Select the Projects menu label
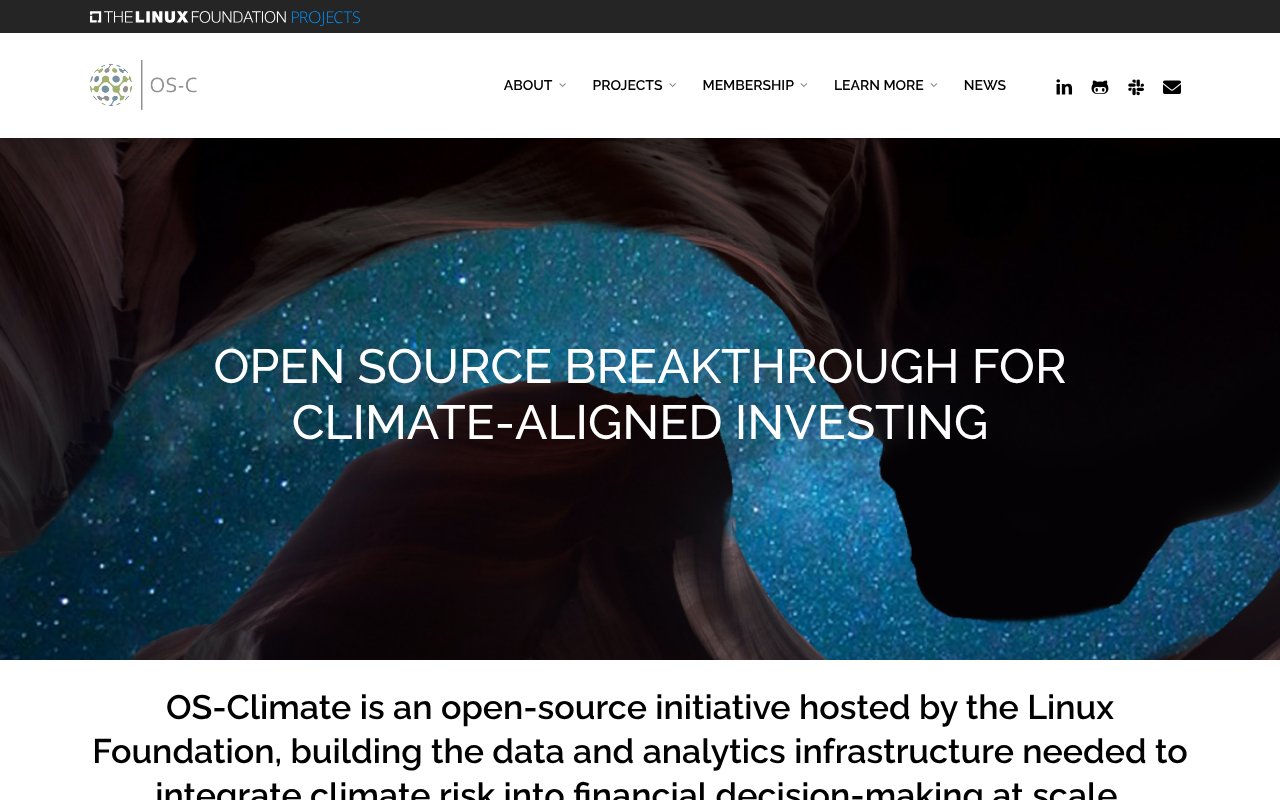 point(627,86)
